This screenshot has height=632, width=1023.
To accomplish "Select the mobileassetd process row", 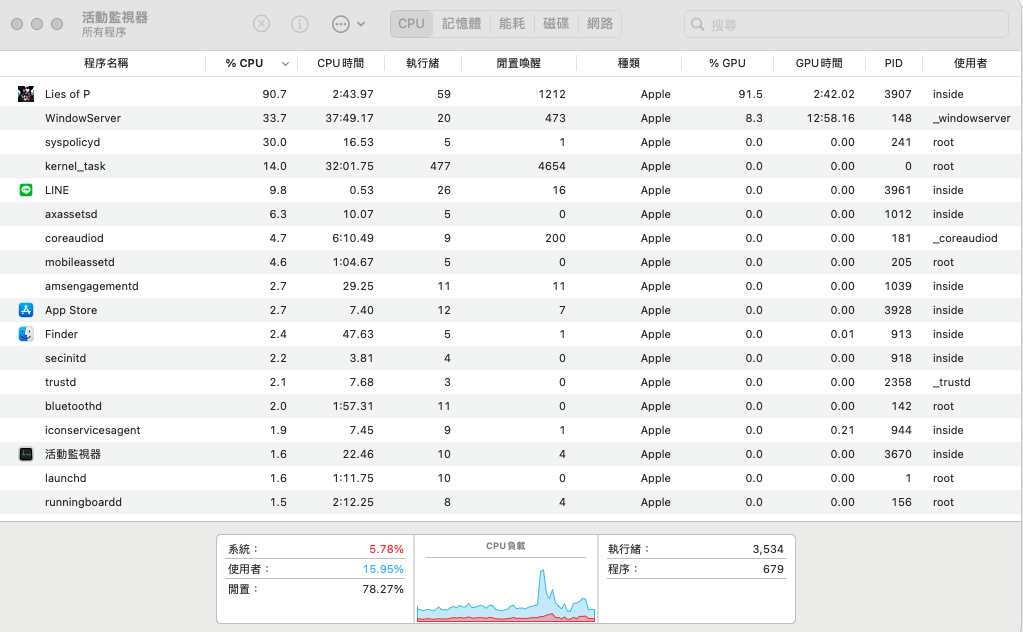I will 510,262.
